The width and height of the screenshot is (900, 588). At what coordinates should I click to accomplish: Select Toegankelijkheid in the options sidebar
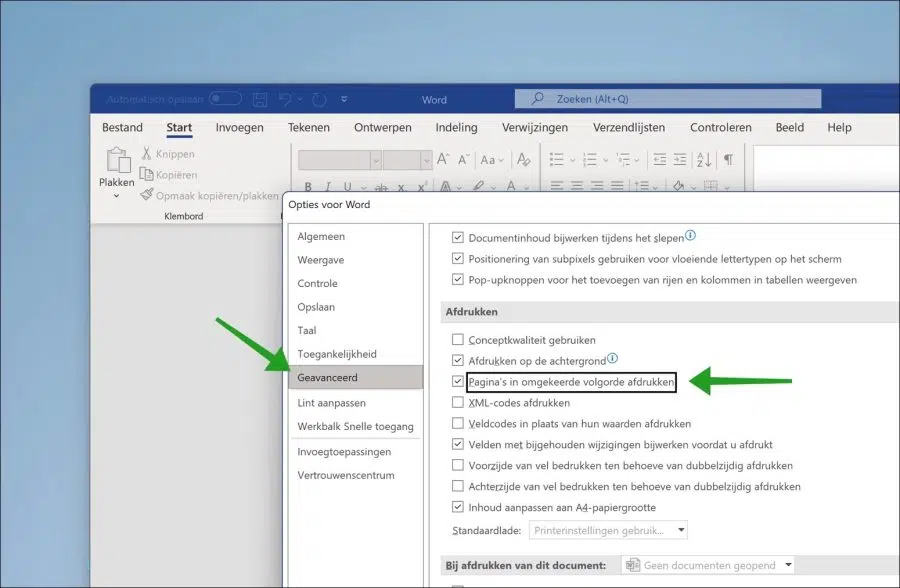pos(356,354)
